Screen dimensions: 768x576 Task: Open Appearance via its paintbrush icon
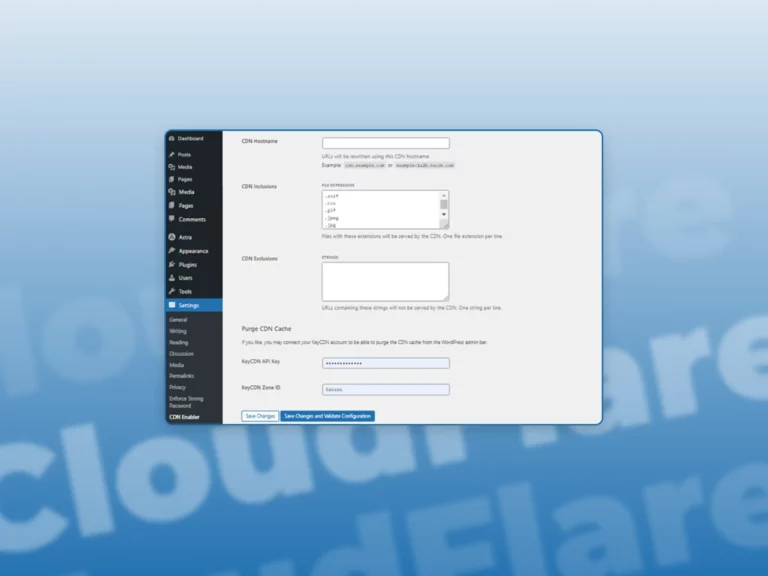[x=171, y=251]
